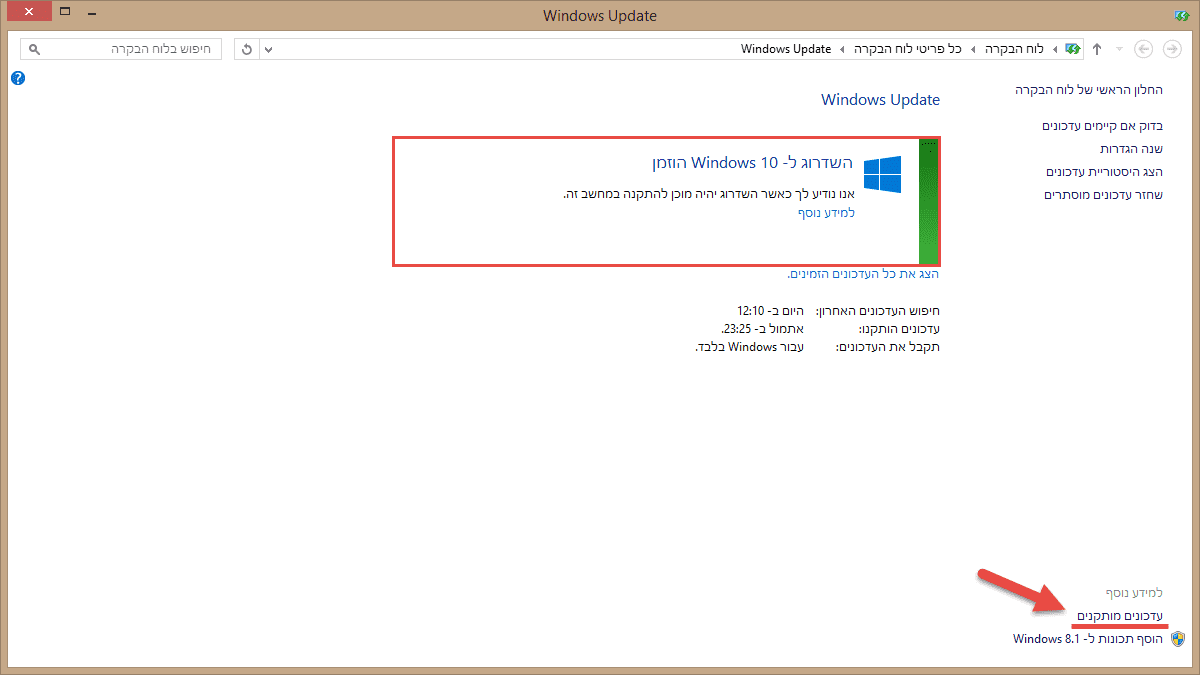This screenshot has height=675, width=1200.
Task: Click the shield icon beside 'הוסף תכונות ל- Windows 8.1'
Action: coord(1177,638)
